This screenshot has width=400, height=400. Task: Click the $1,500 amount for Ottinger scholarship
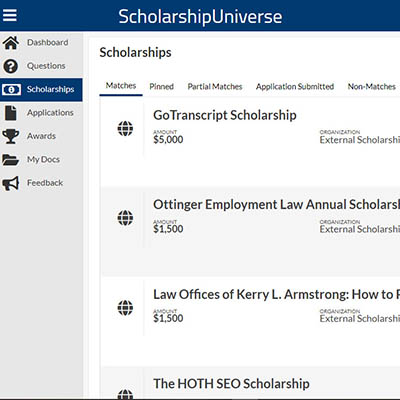pyautogui.click(x=168, y=229)
